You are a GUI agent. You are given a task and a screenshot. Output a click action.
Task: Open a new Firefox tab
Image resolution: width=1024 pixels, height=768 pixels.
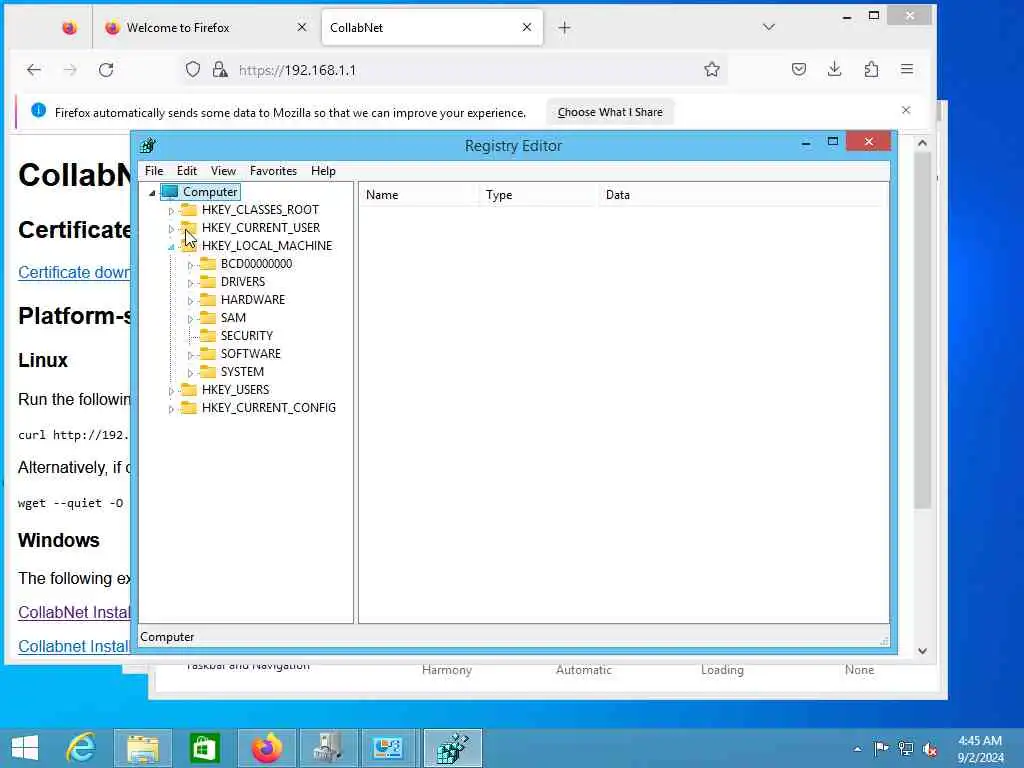pyautogui.click(x=564, y=27)
